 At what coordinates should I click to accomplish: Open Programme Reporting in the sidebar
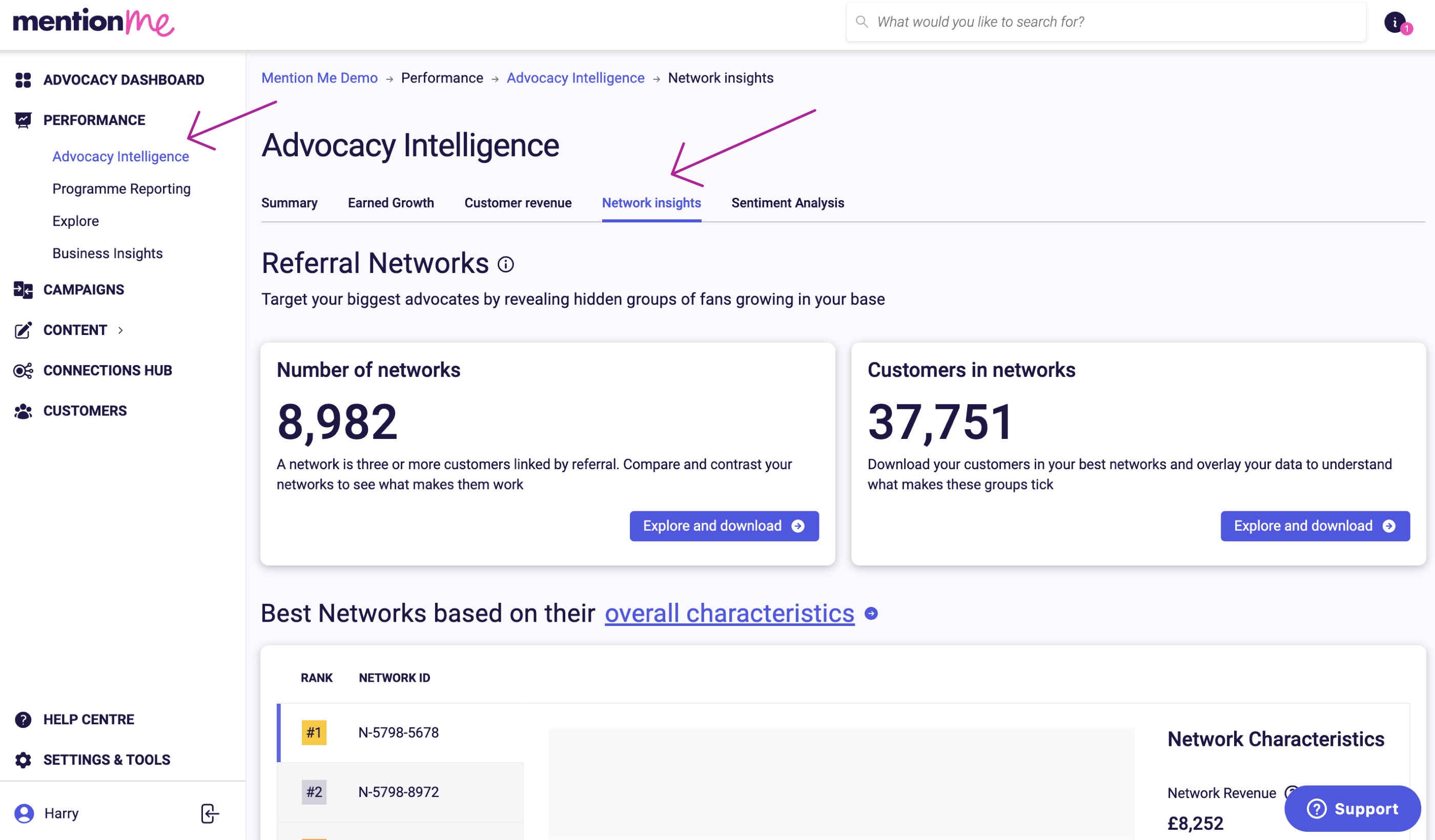[121, 189]
